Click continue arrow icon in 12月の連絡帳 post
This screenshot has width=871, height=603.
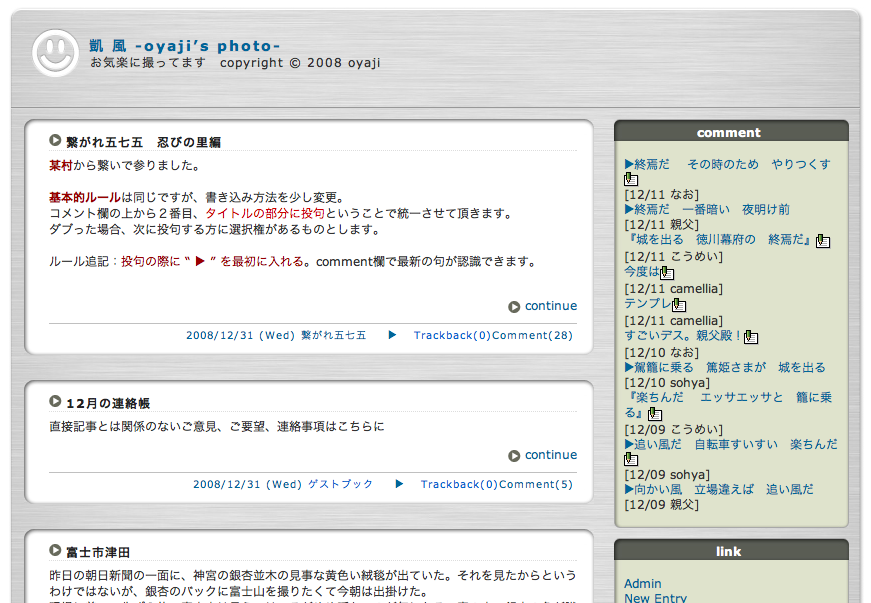[514, 456]
